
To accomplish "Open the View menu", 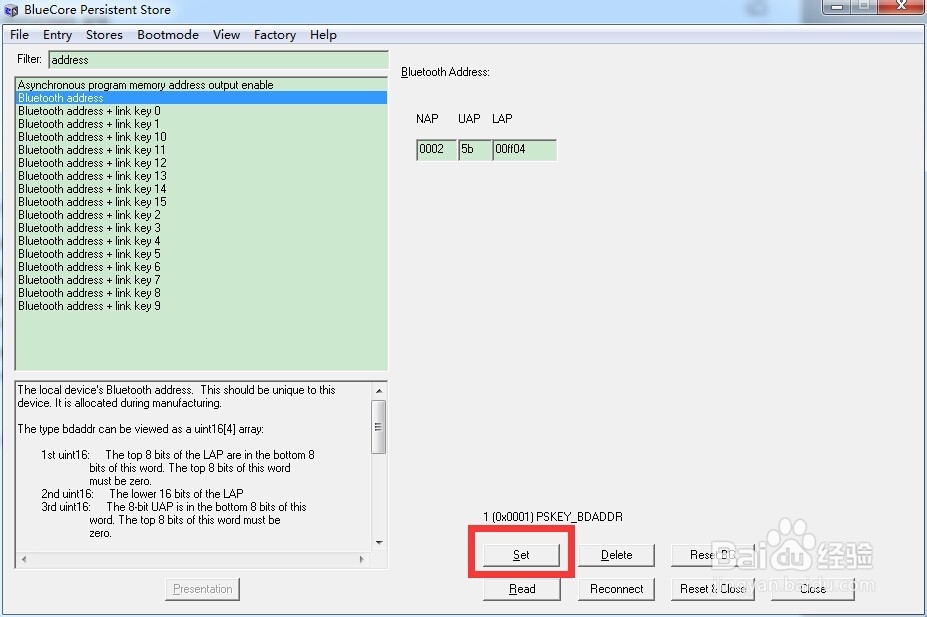I will (226, 35).
